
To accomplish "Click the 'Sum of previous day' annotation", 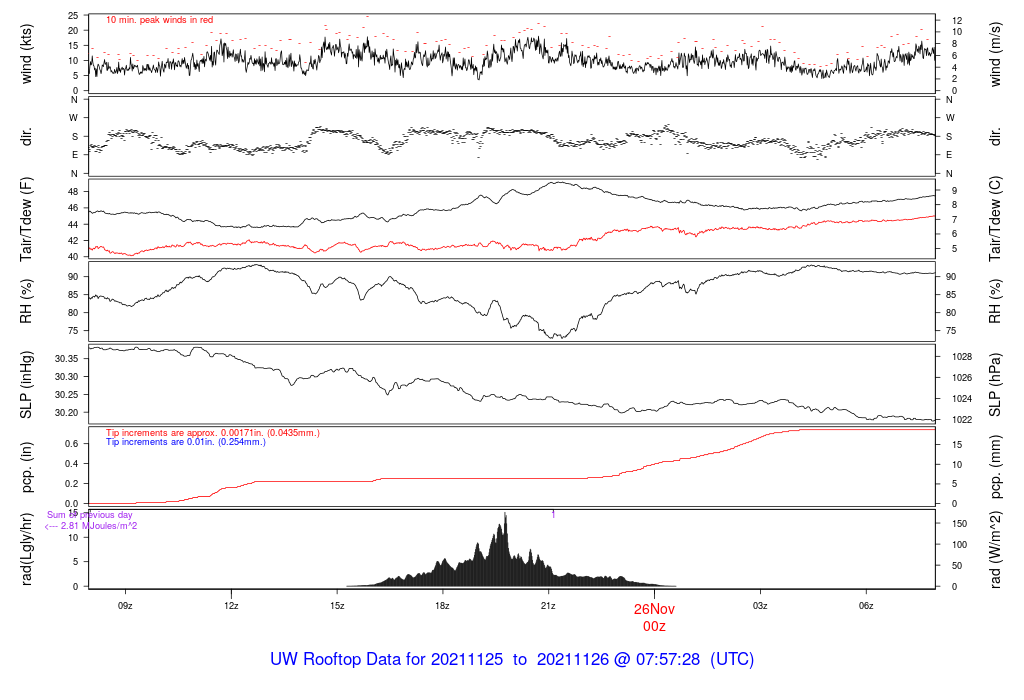I will (89, 515).
